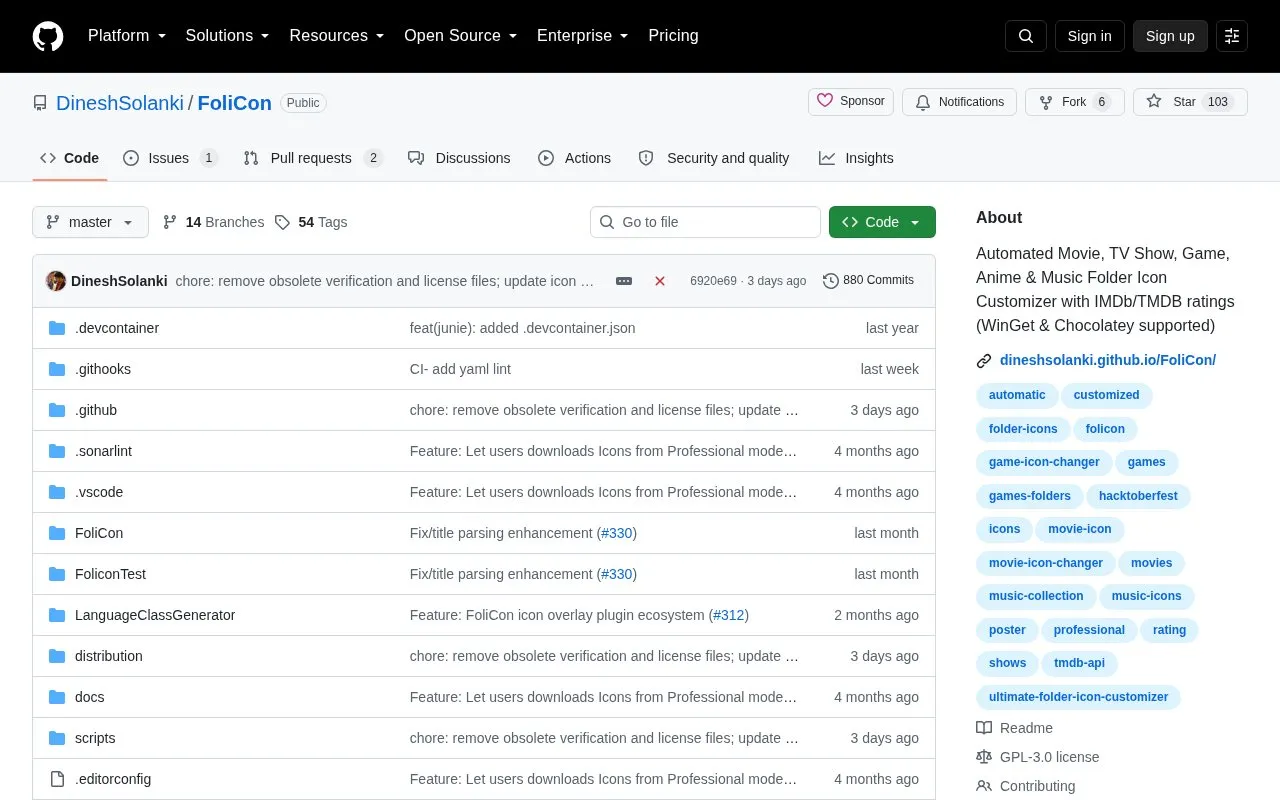Screen dimensions: 1280x800
Task: Click the .editorconfig file icon
Action: point(57,779)
